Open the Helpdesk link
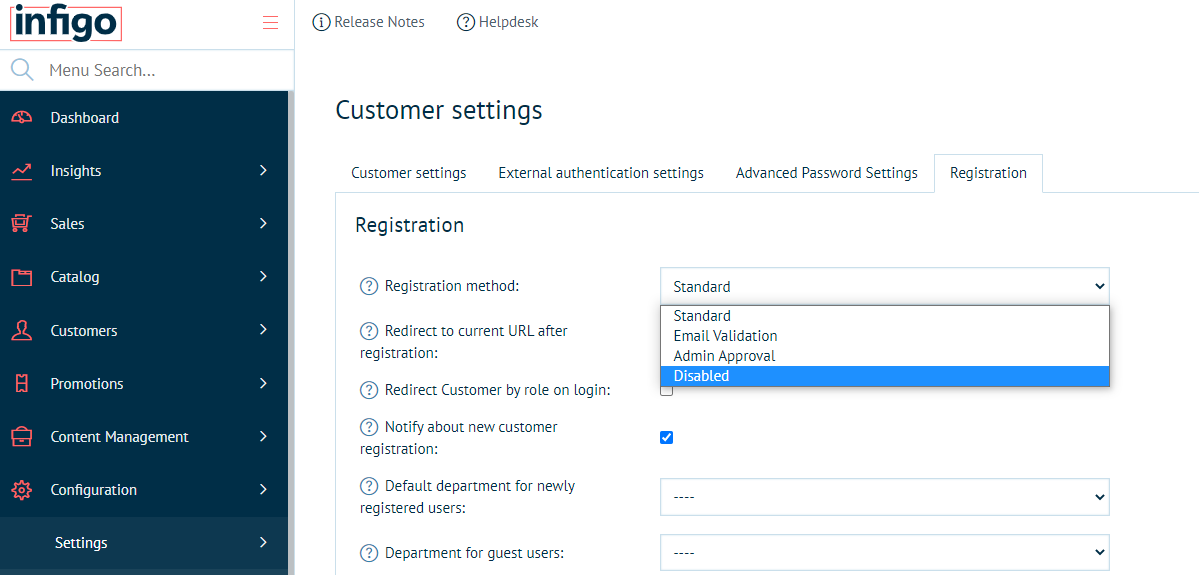The height and width of the screenshot is (575, 1199). pos(498,22)
